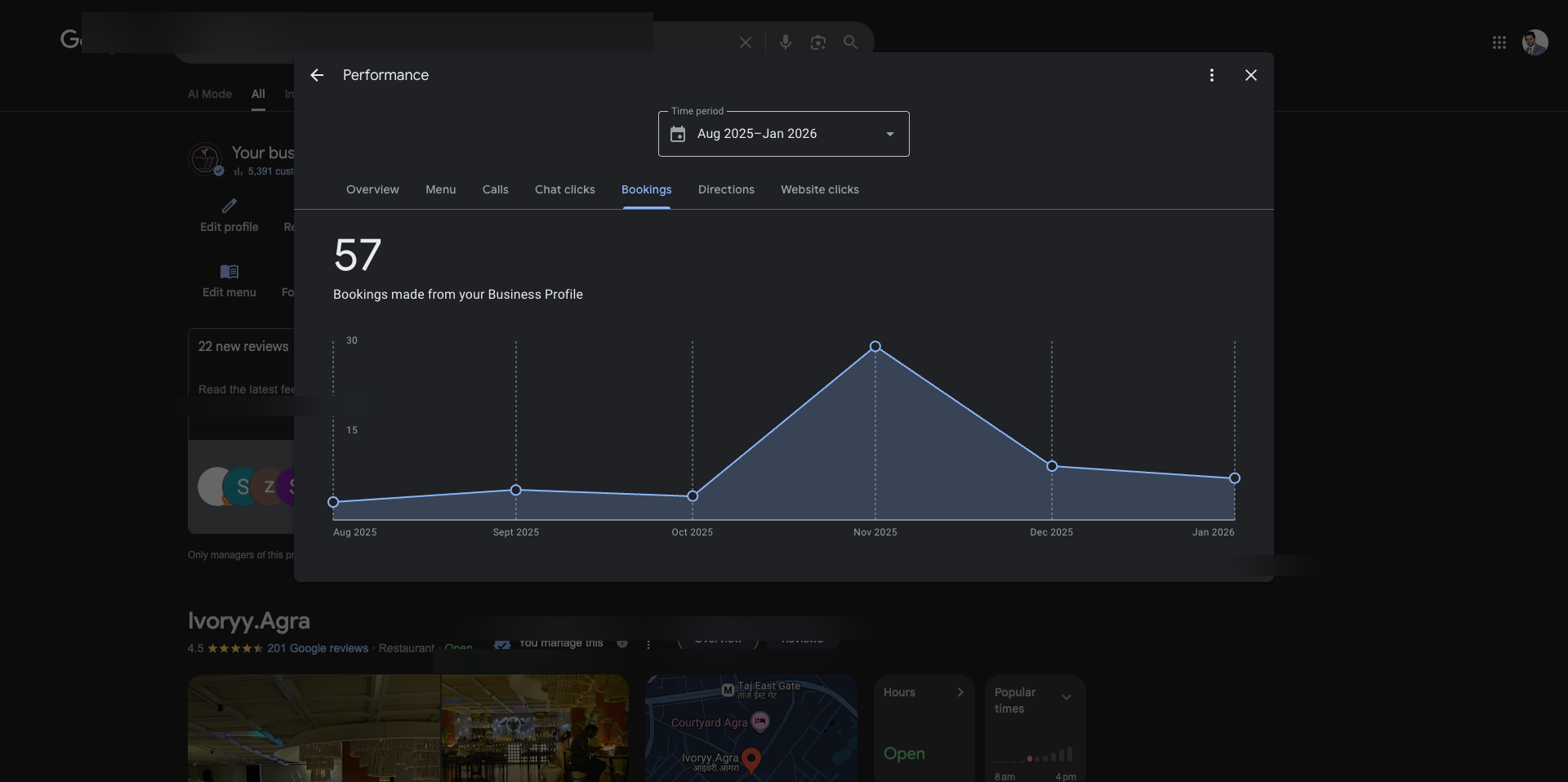Viewport: 1568px width, 782px height.
Task: Expand the Time period dropdown arrow
Action: (890, 134)
